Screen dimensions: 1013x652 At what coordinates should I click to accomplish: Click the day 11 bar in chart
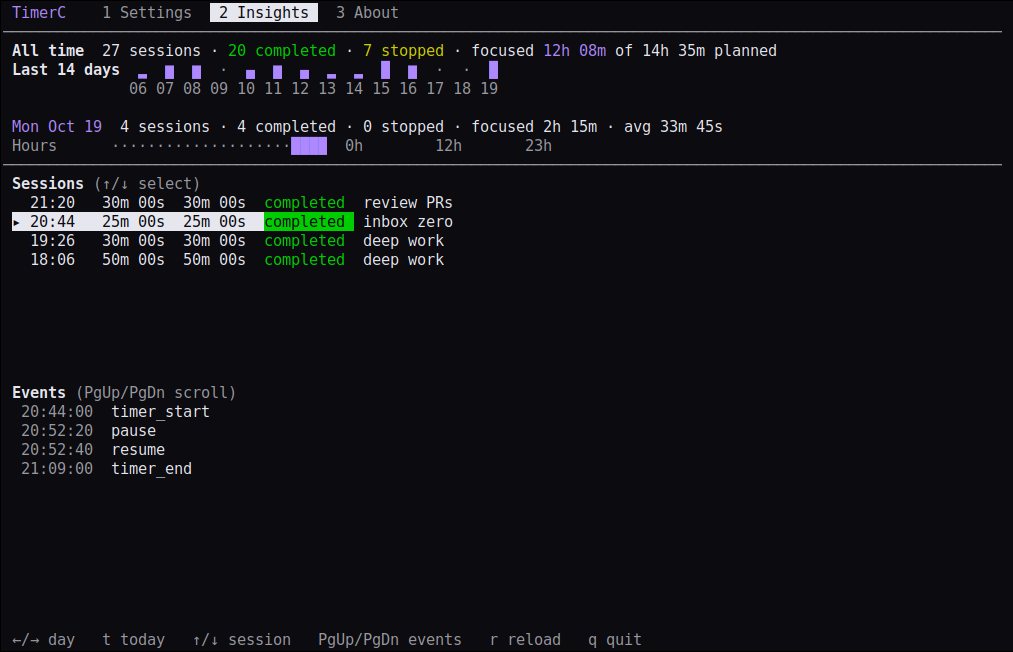(277, 72)
